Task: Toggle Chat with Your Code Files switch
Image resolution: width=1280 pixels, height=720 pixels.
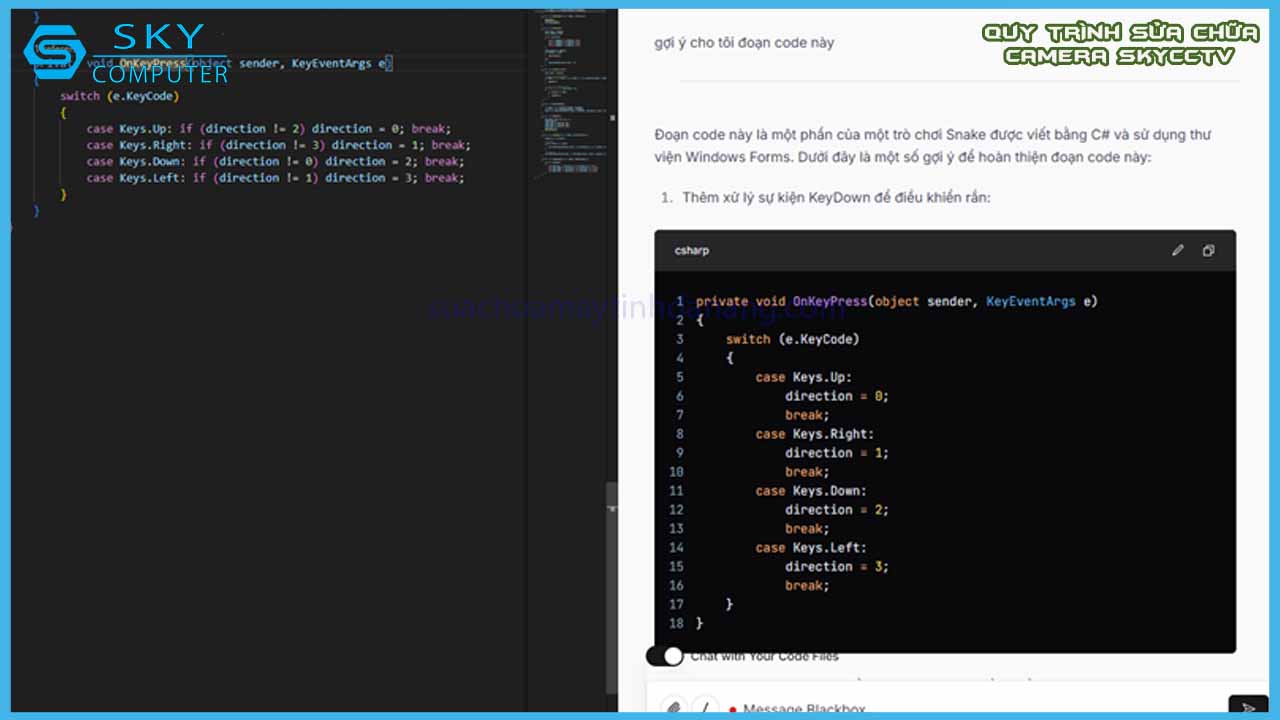Action: 665,656
